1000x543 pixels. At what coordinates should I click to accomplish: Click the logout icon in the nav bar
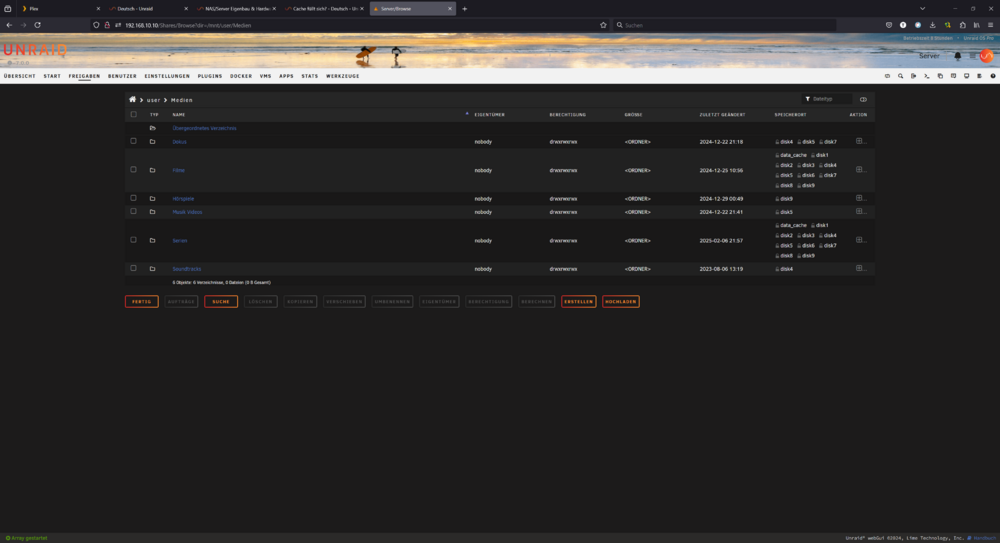point(913,76)
